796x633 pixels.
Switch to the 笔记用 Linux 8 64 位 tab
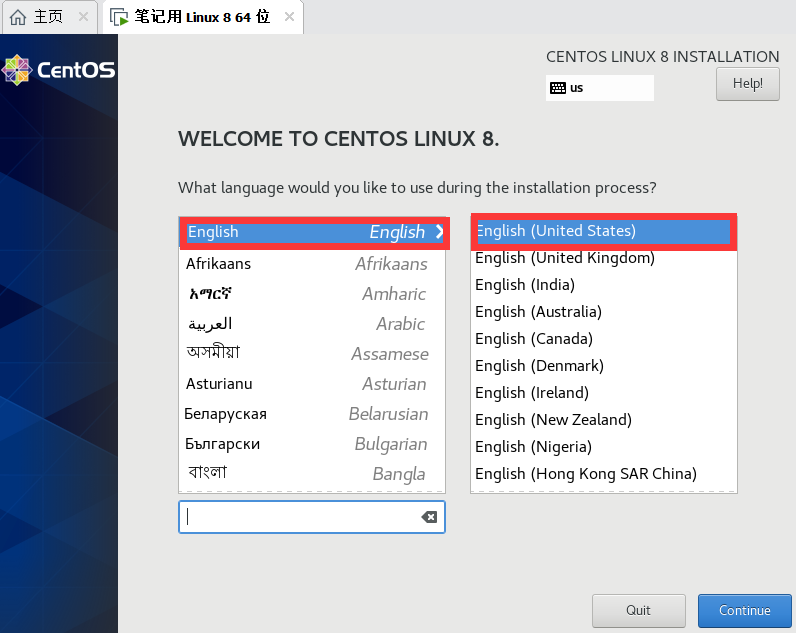coord(202,17)
